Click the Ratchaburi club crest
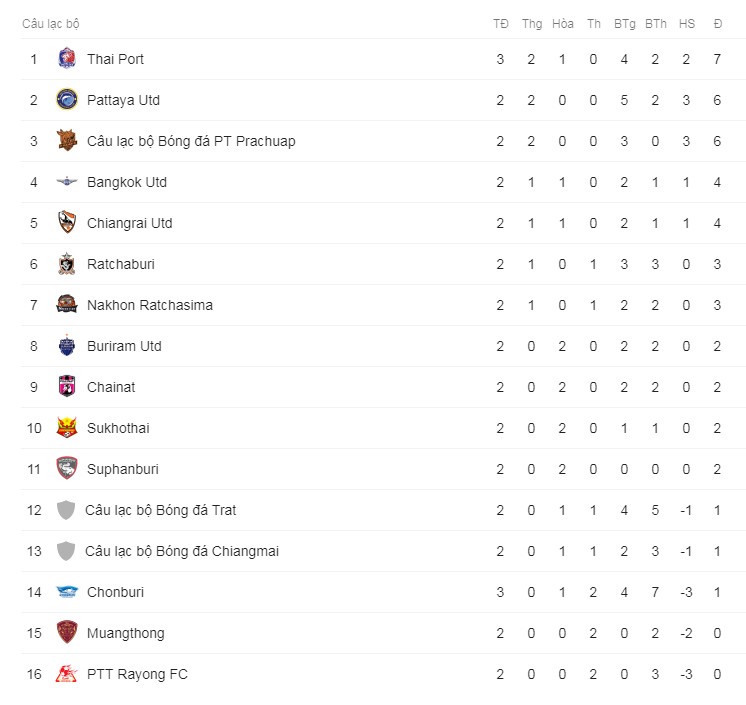The image size is (746, 705). (67, 264)
